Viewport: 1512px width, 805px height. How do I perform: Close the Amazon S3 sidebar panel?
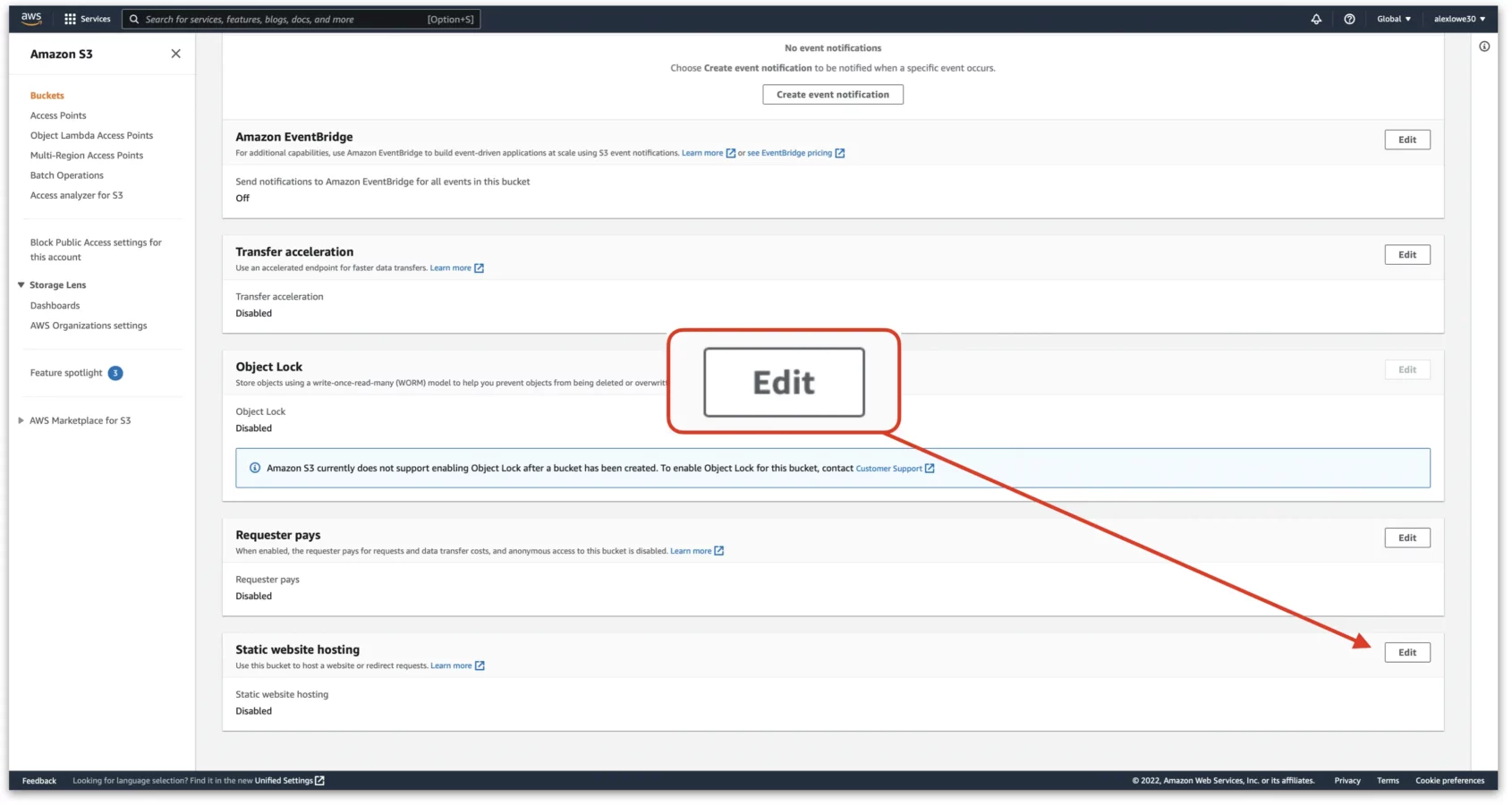[x=175, y=54]
